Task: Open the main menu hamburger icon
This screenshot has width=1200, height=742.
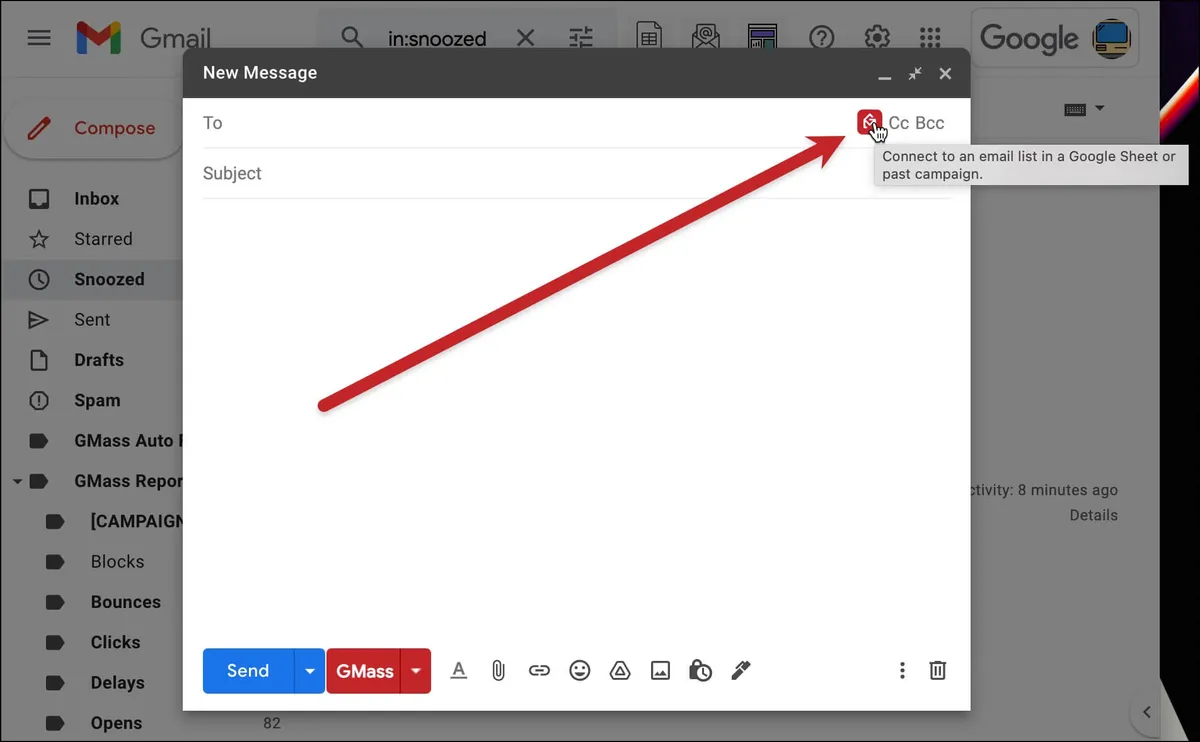Action: 39,38
